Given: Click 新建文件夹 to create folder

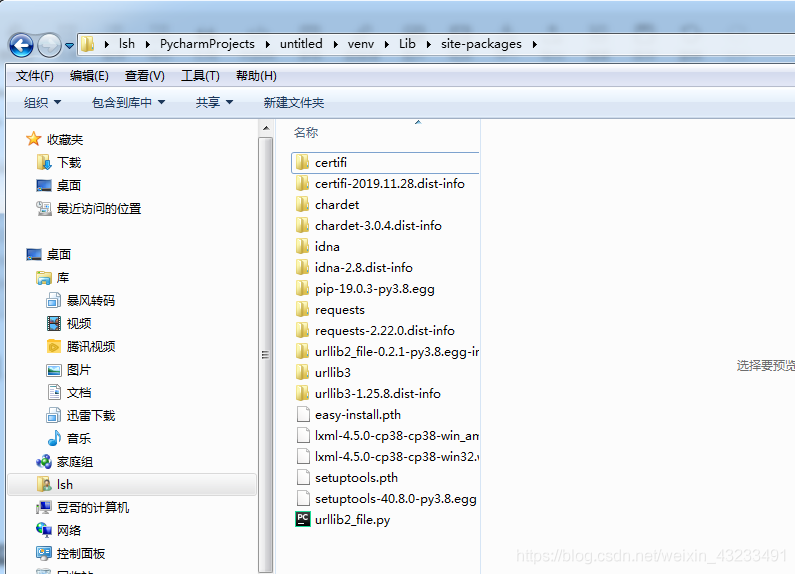Looking at the screenshot, I should [294, 103].
